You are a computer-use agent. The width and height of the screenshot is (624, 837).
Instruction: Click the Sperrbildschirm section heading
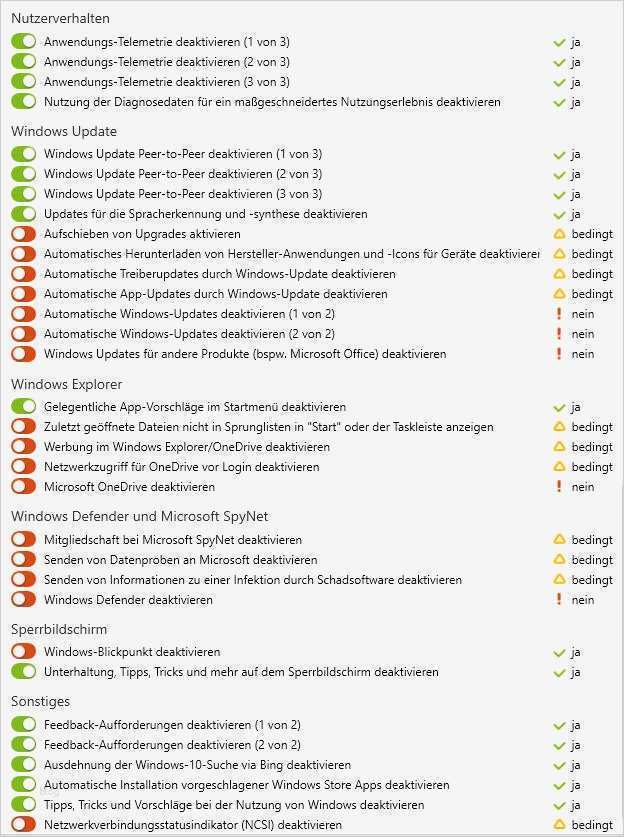59,629
